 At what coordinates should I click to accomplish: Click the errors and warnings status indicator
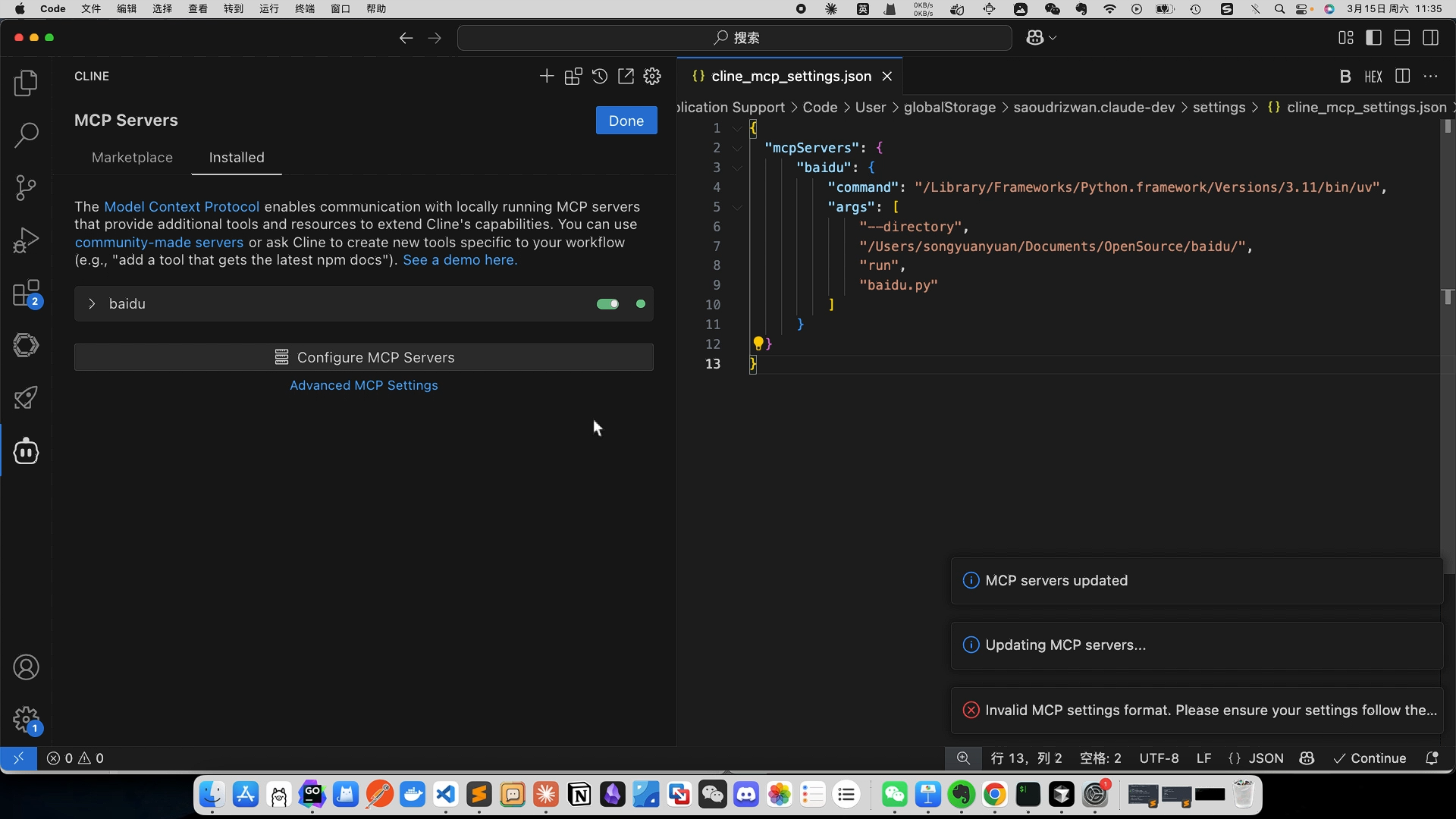click(75, 758)
